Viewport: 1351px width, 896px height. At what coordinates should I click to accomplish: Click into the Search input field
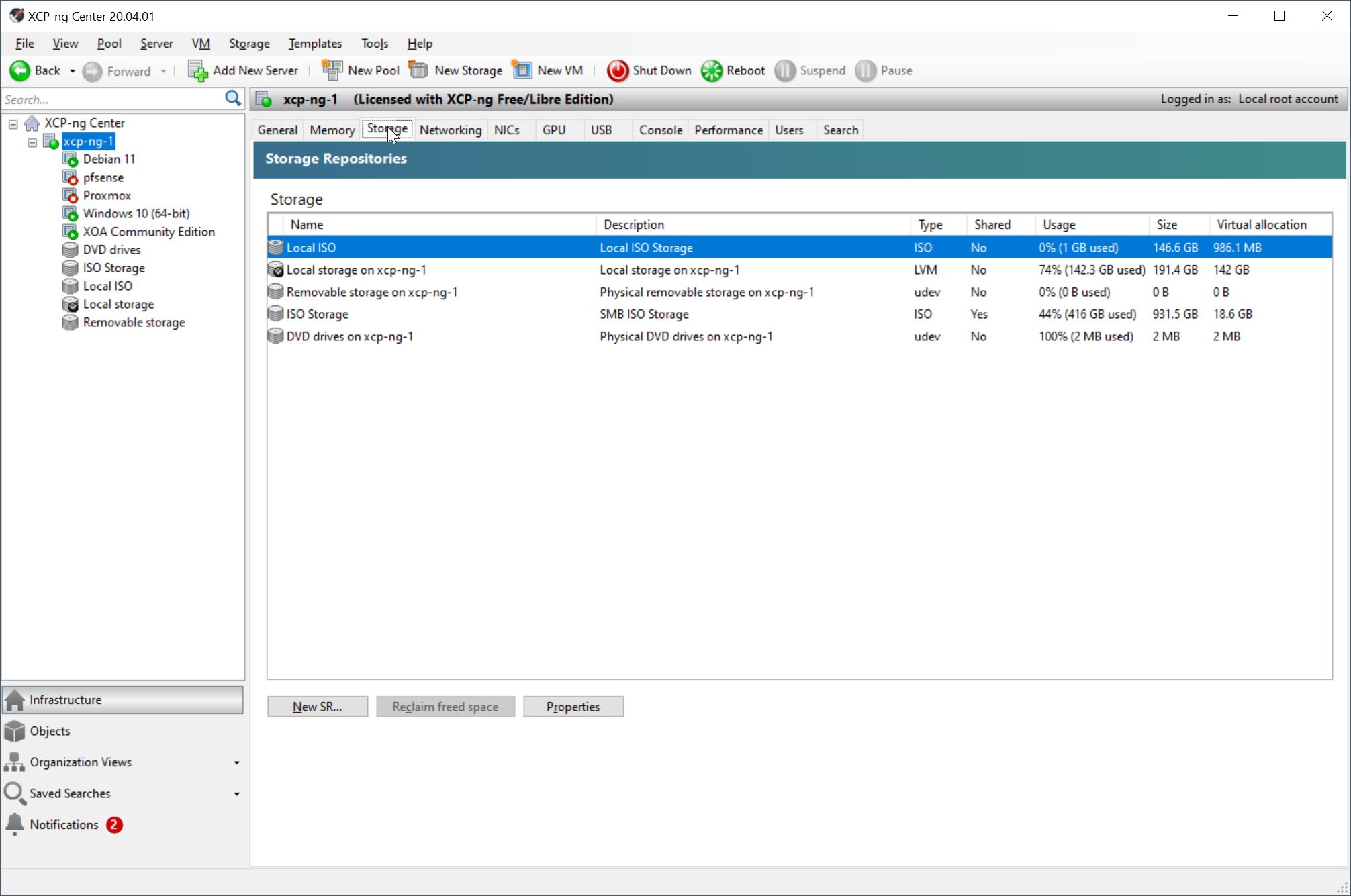111,99
